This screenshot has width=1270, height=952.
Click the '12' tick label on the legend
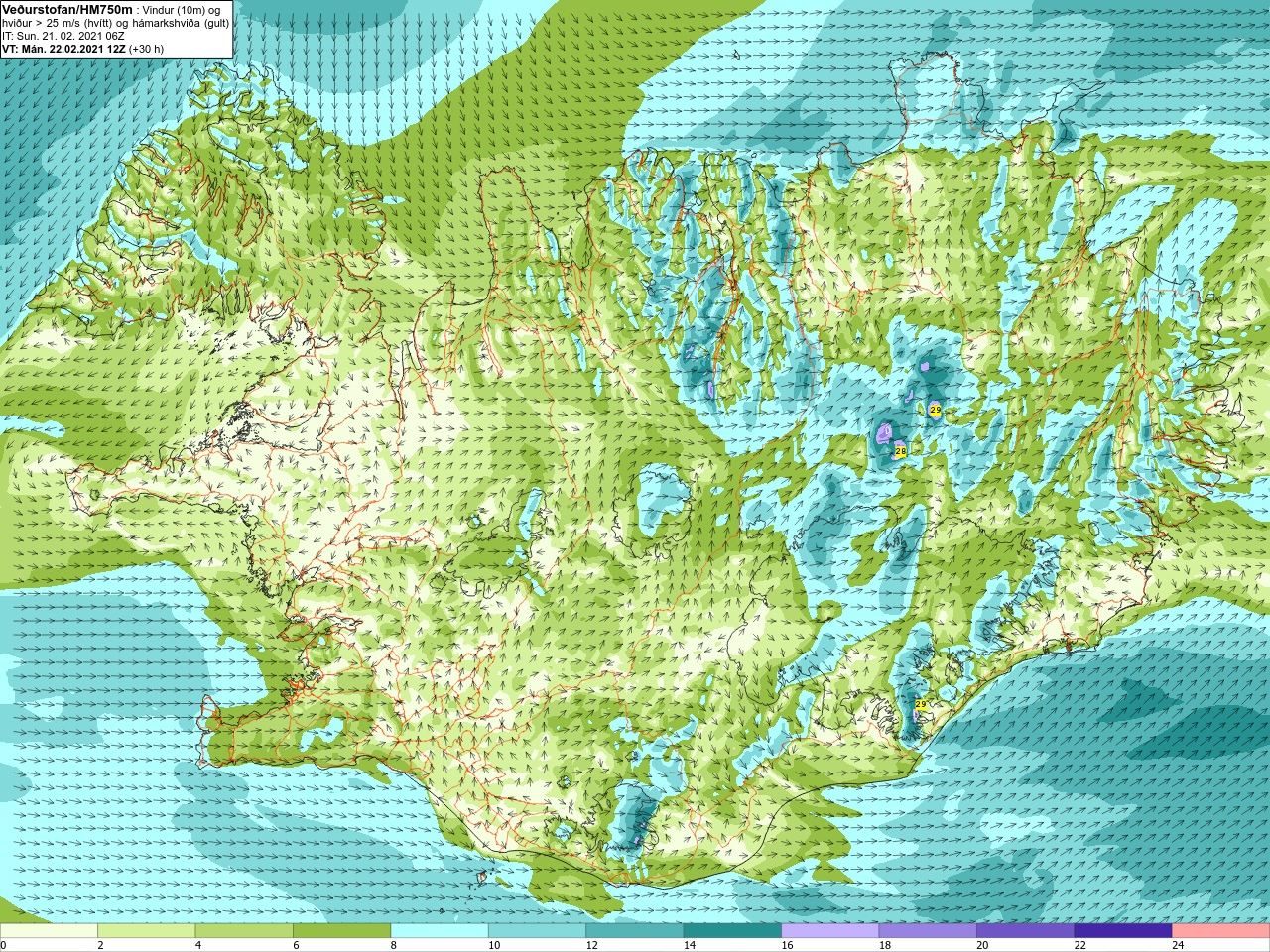[592, 945]
